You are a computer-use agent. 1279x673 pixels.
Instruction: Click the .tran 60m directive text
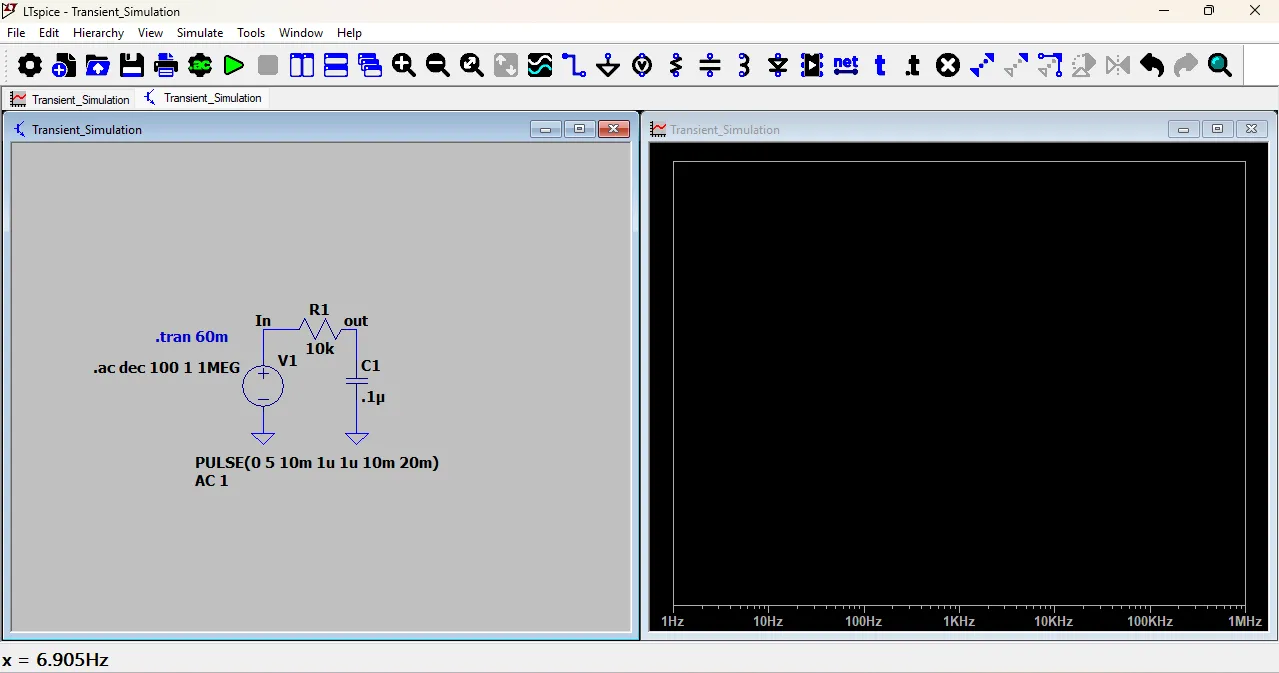tap(191, 337)
